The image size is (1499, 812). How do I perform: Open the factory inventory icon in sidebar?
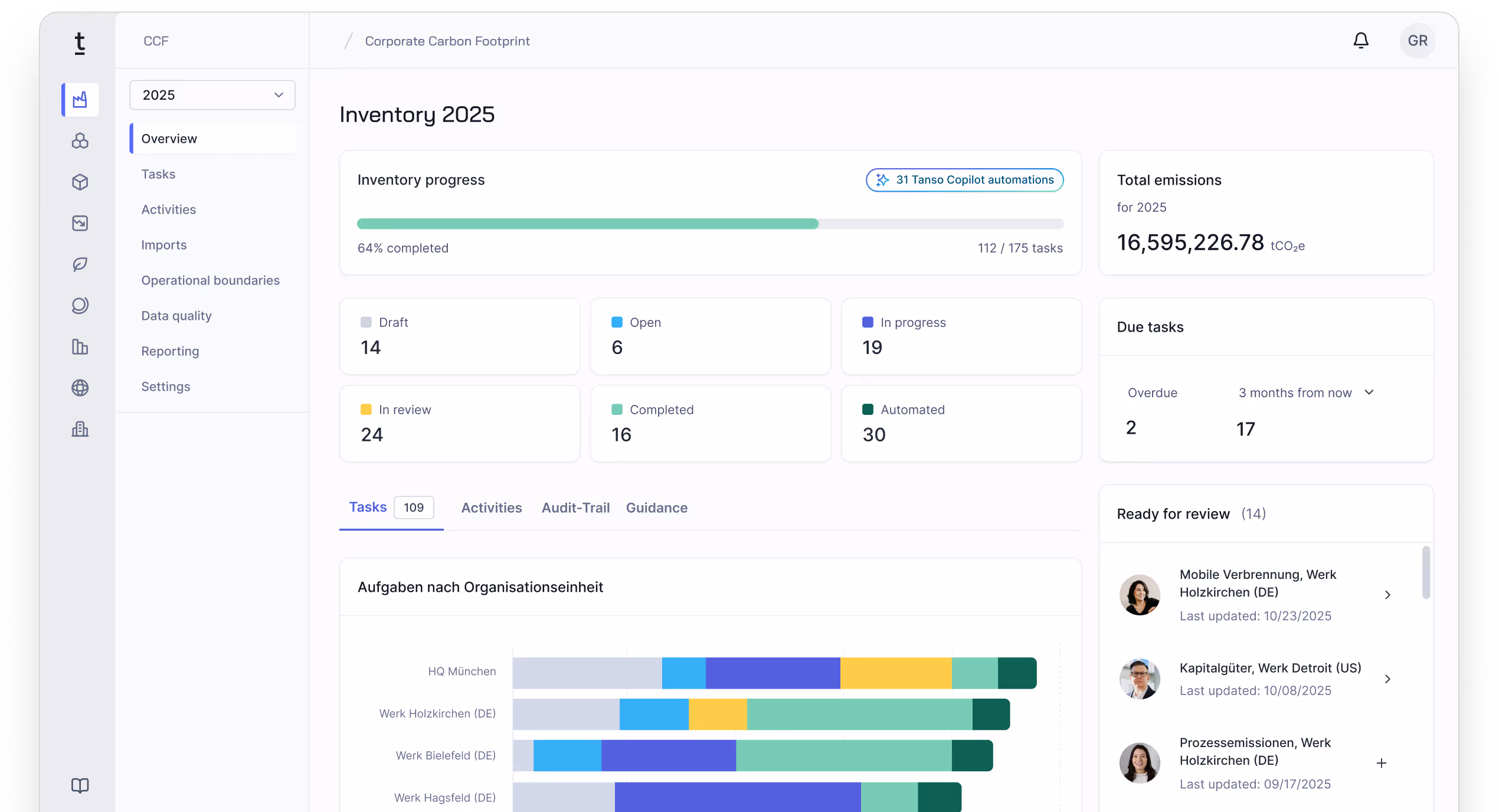pyautogui.click(x=80, y=100)
